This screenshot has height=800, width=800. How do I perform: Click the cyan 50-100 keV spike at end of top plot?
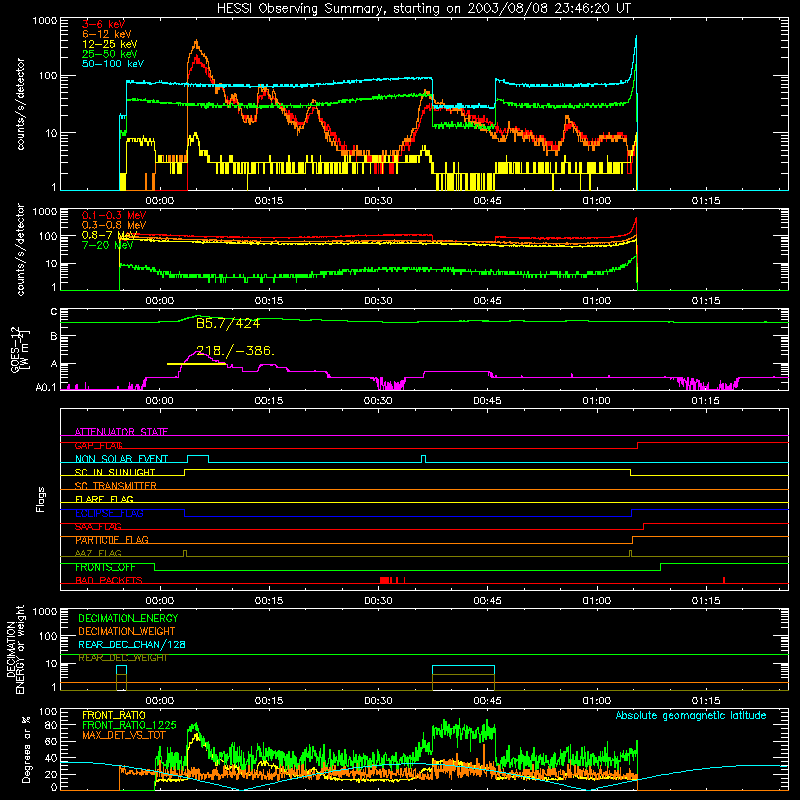click(x=635, y=56)
